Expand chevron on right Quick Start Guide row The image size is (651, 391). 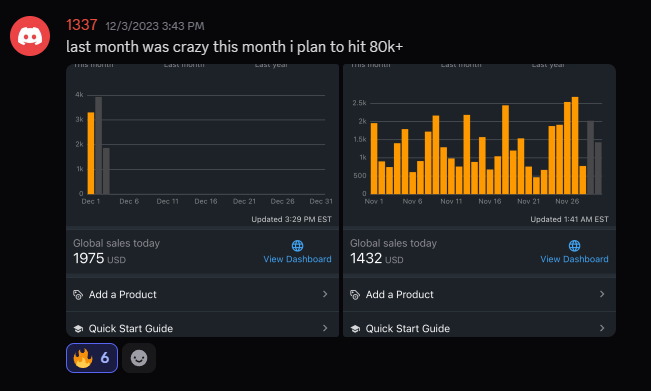point(602,328)
